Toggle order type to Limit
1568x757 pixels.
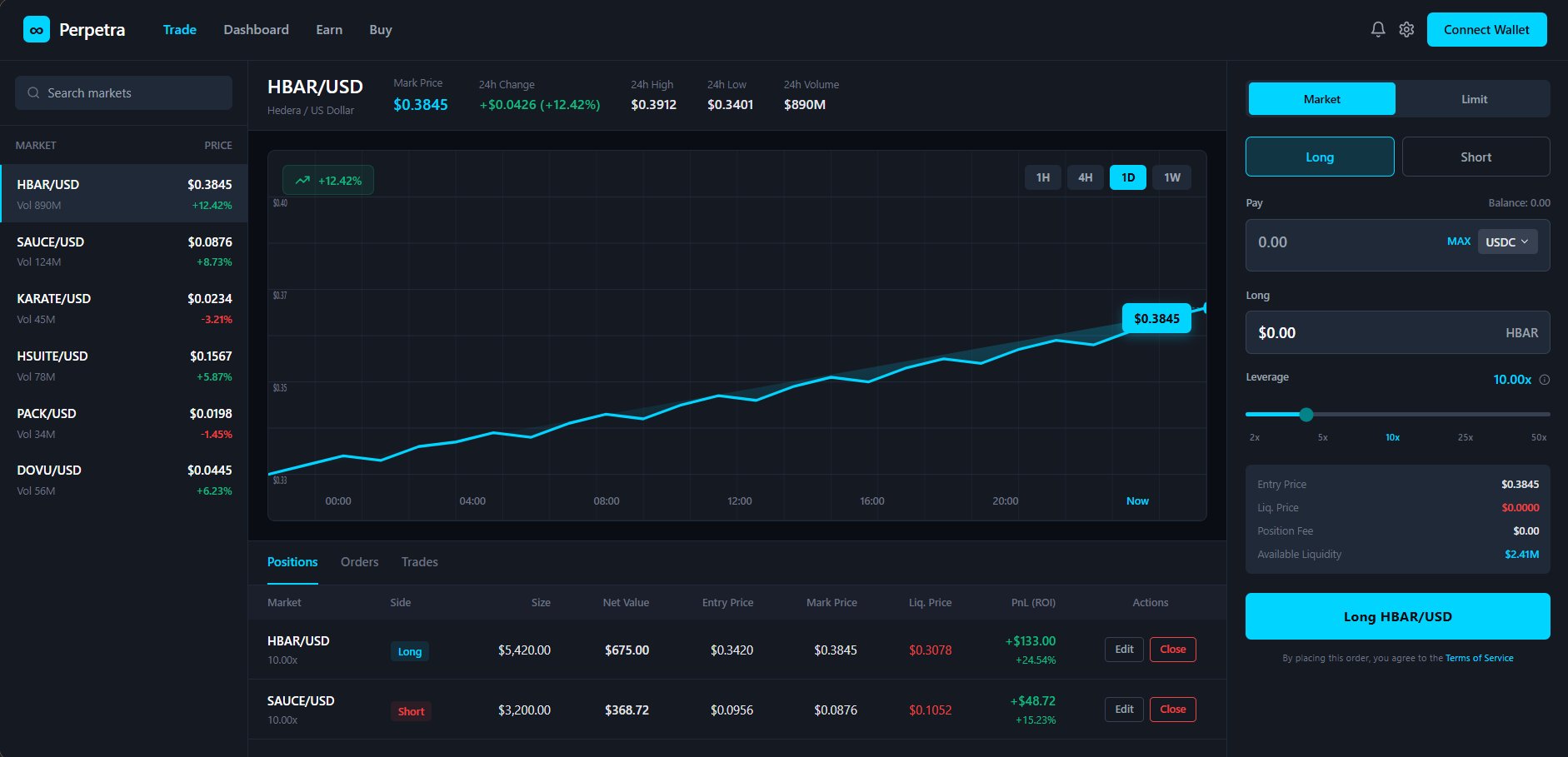[1473, 99]
